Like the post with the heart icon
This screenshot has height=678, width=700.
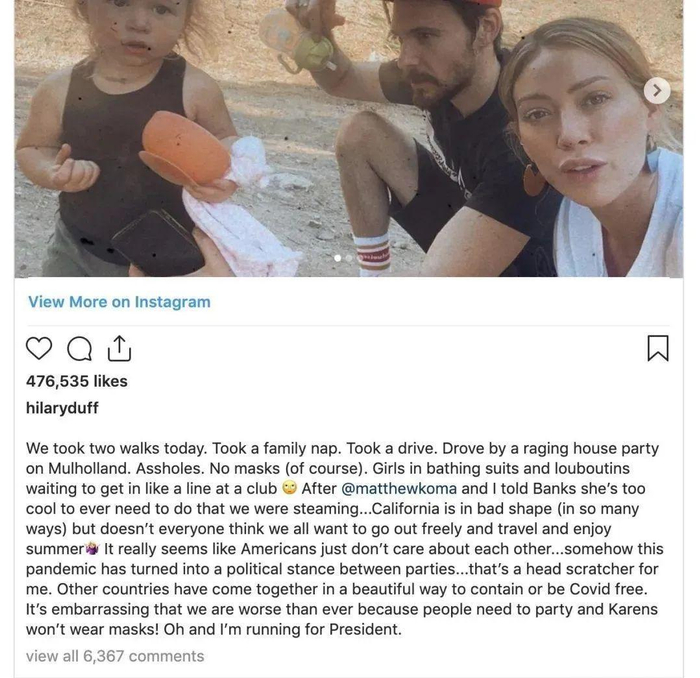pyautogui.click(x=38, y=348)
